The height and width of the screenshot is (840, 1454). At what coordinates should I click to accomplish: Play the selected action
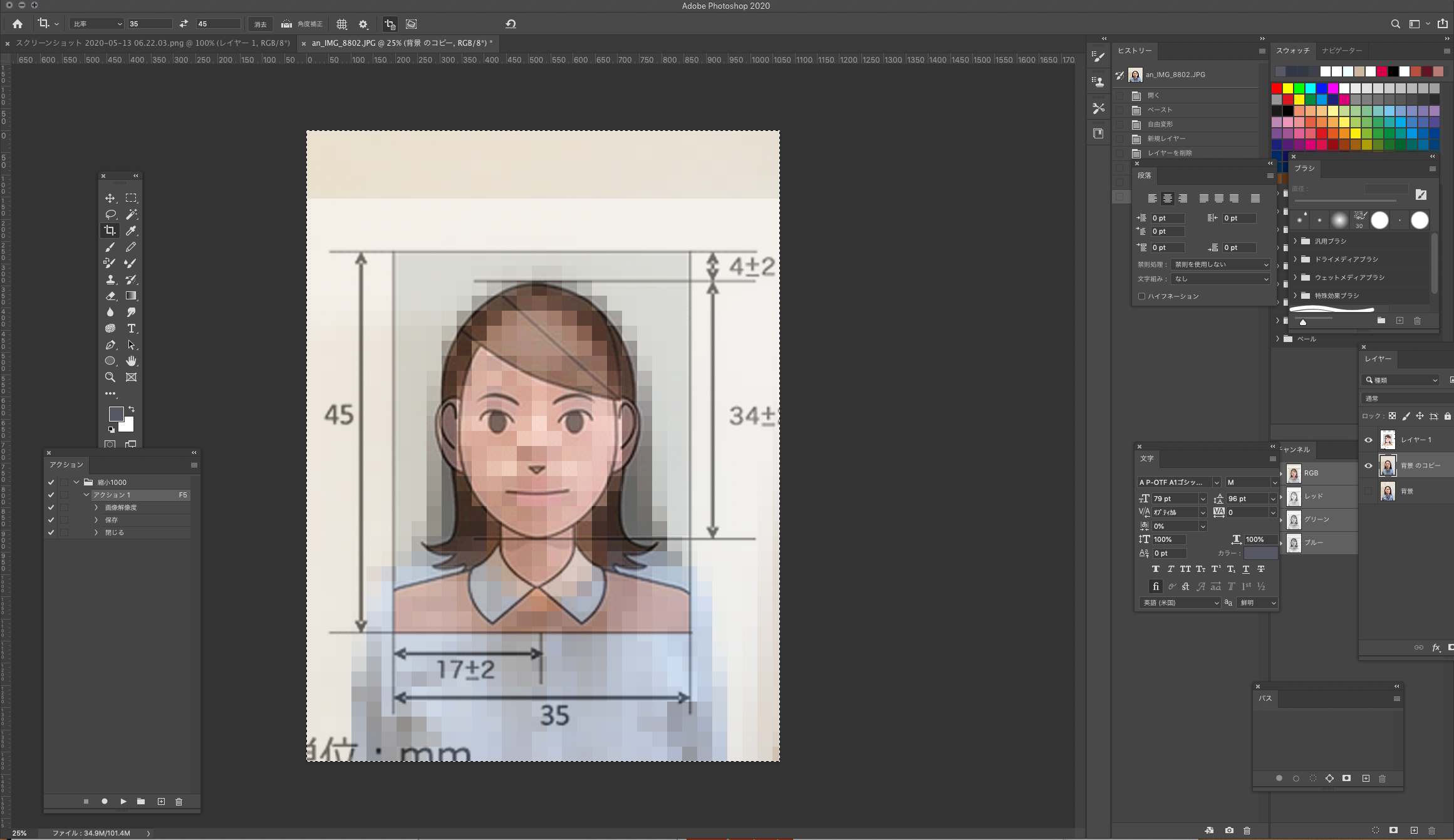coord(123,801)
